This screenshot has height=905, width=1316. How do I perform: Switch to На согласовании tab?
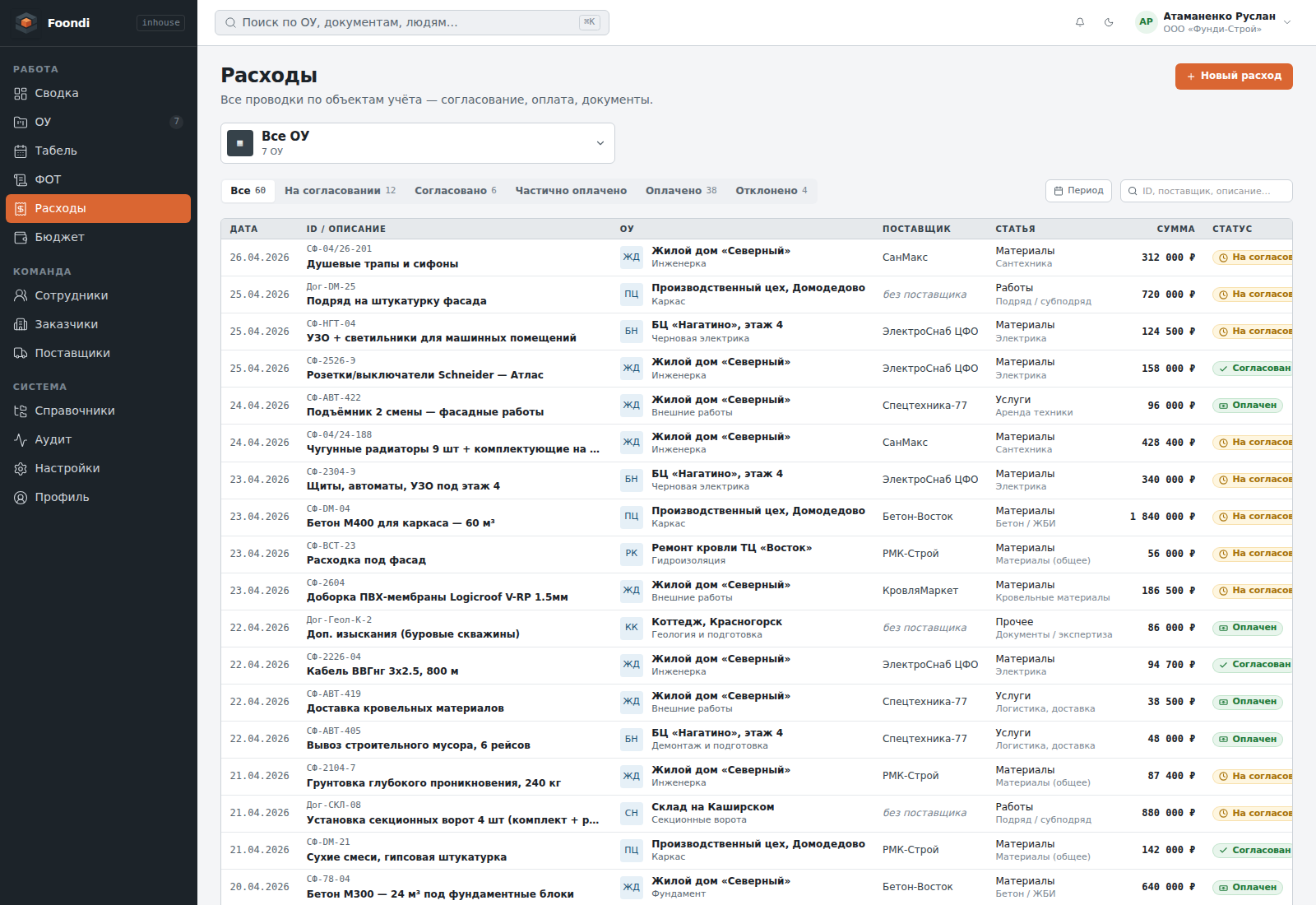point(340,191)
